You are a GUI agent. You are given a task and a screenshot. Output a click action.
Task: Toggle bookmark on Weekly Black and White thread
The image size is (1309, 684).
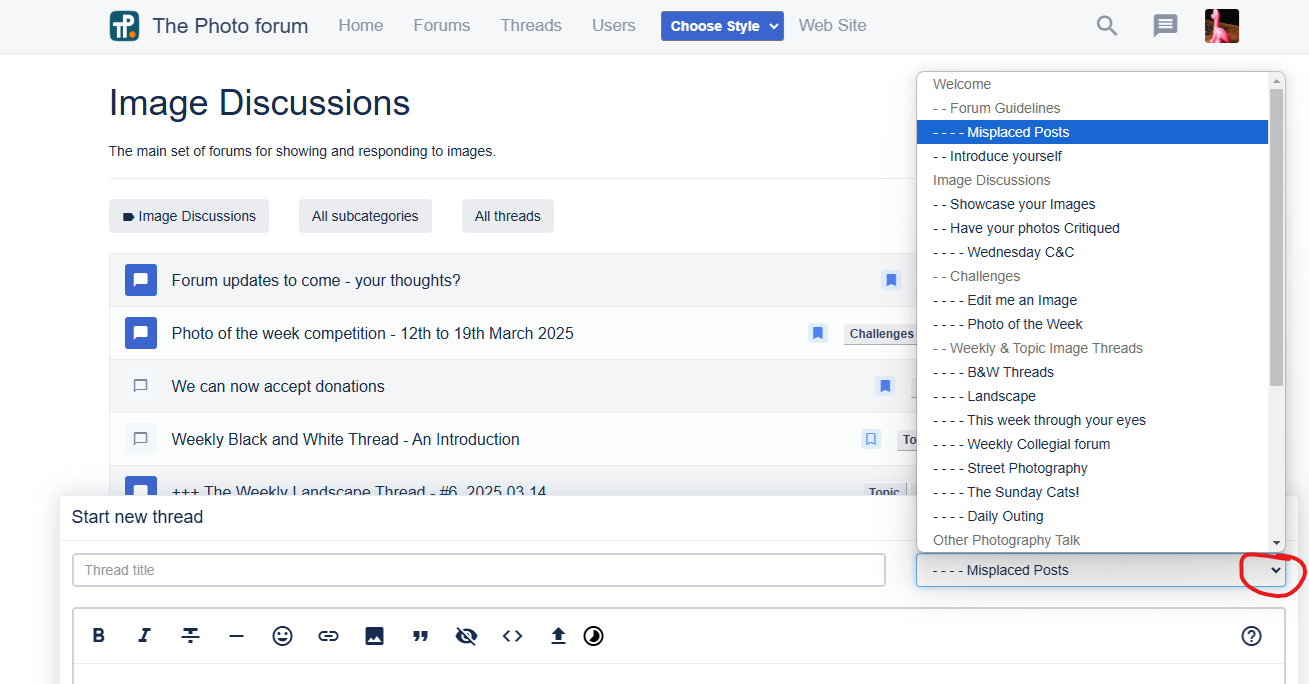[871, 439]
